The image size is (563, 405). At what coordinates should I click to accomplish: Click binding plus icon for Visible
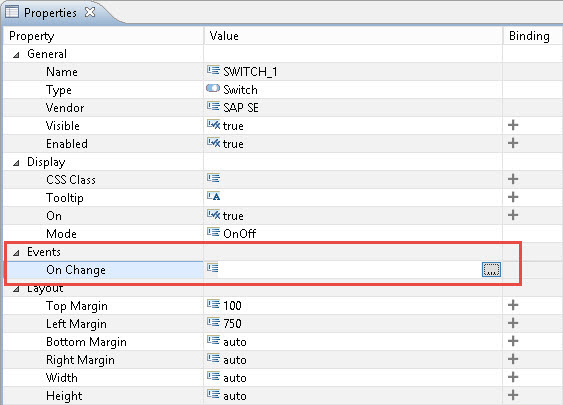(513, 125)
